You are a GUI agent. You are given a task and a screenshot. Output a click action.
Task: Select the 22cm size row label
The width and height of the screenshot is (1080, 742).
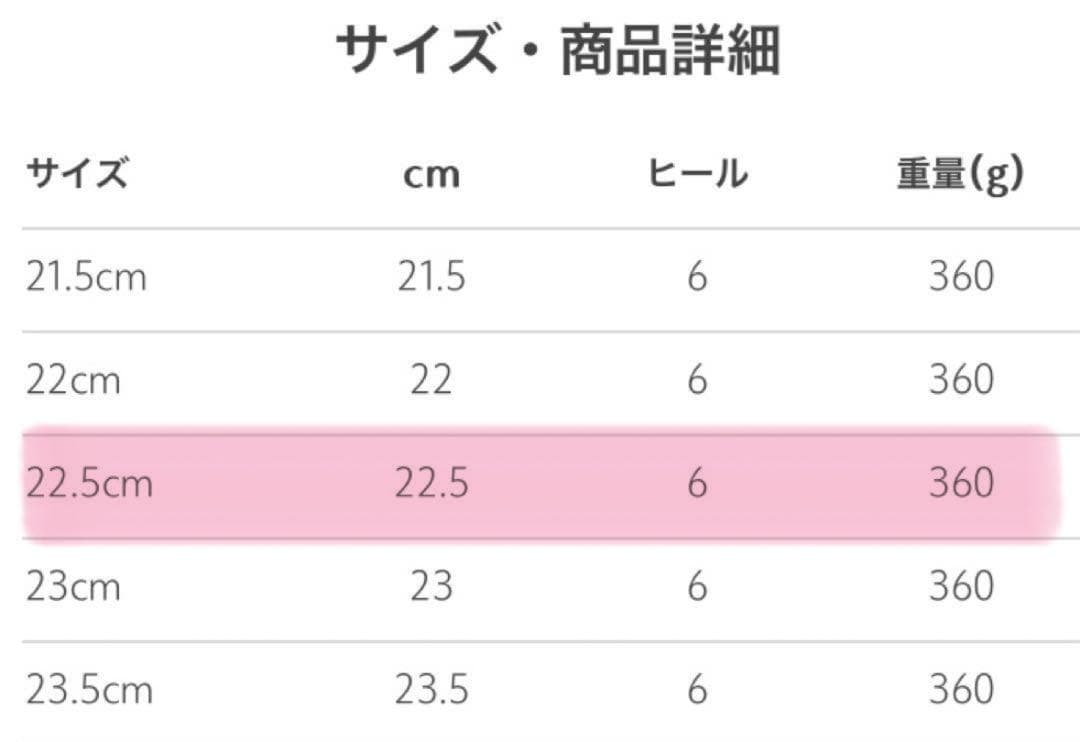tap(73, 380)
